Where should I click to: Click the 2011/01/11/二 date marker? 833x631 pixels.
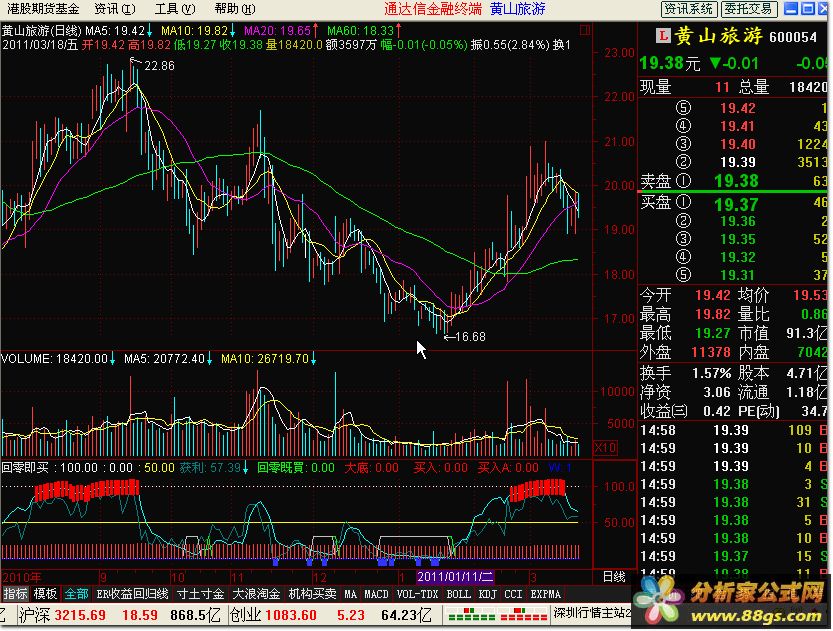pos(455,577)
